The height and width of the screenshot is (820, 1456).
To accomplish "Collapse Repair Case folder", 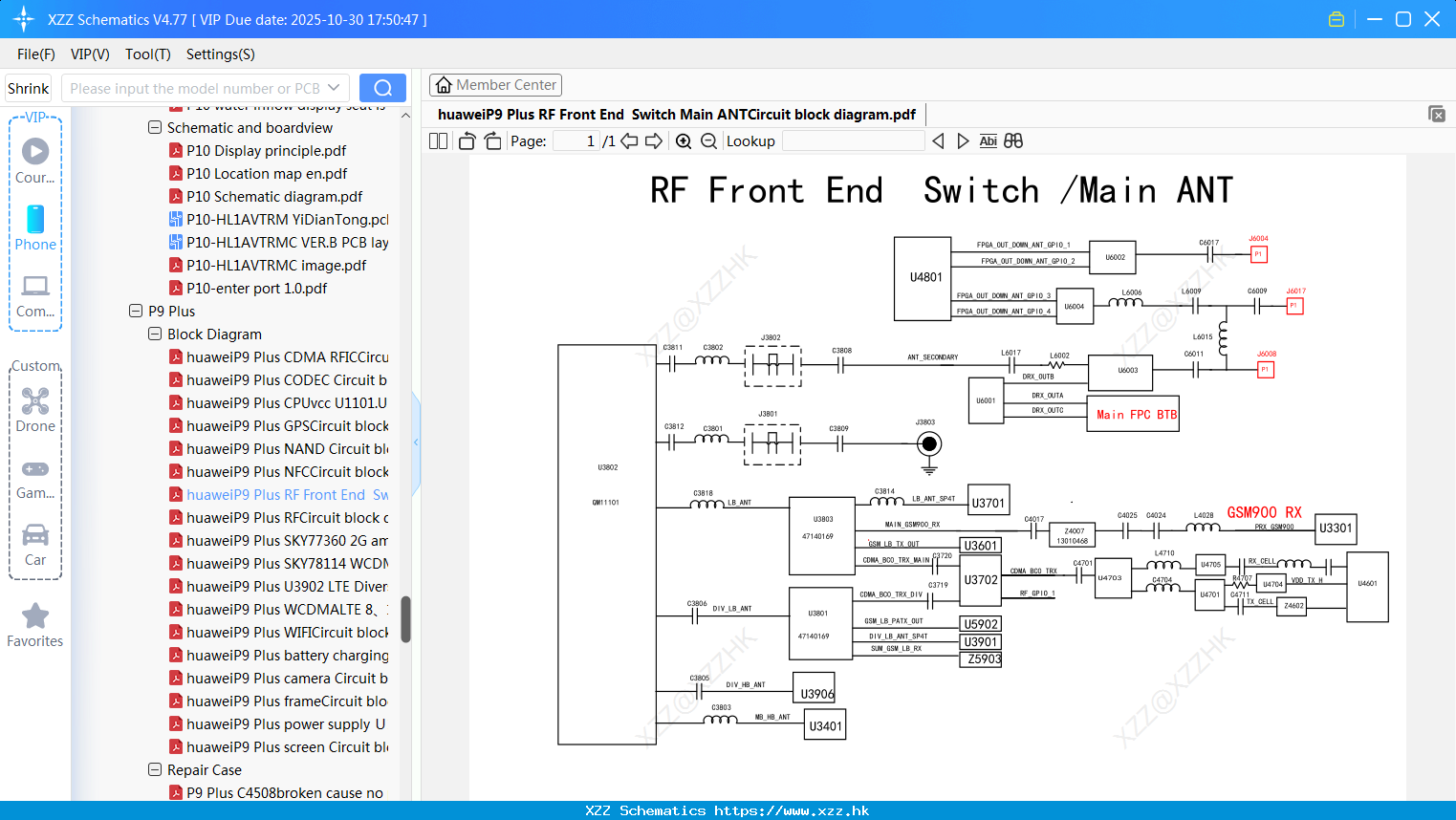I will tap(155, 769).
